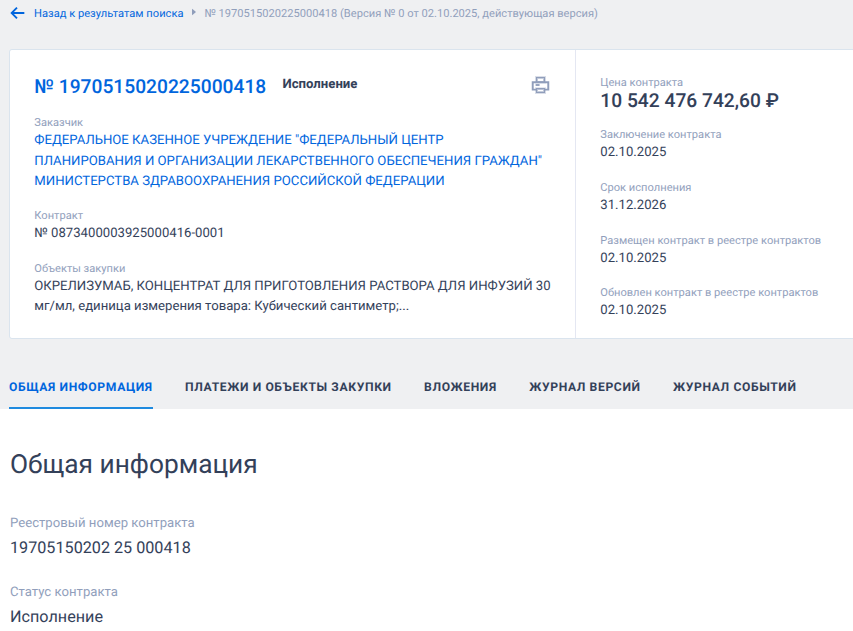853x631 pixels.
Task: Click the back arrow icon
Action: [x=17, y=14]
